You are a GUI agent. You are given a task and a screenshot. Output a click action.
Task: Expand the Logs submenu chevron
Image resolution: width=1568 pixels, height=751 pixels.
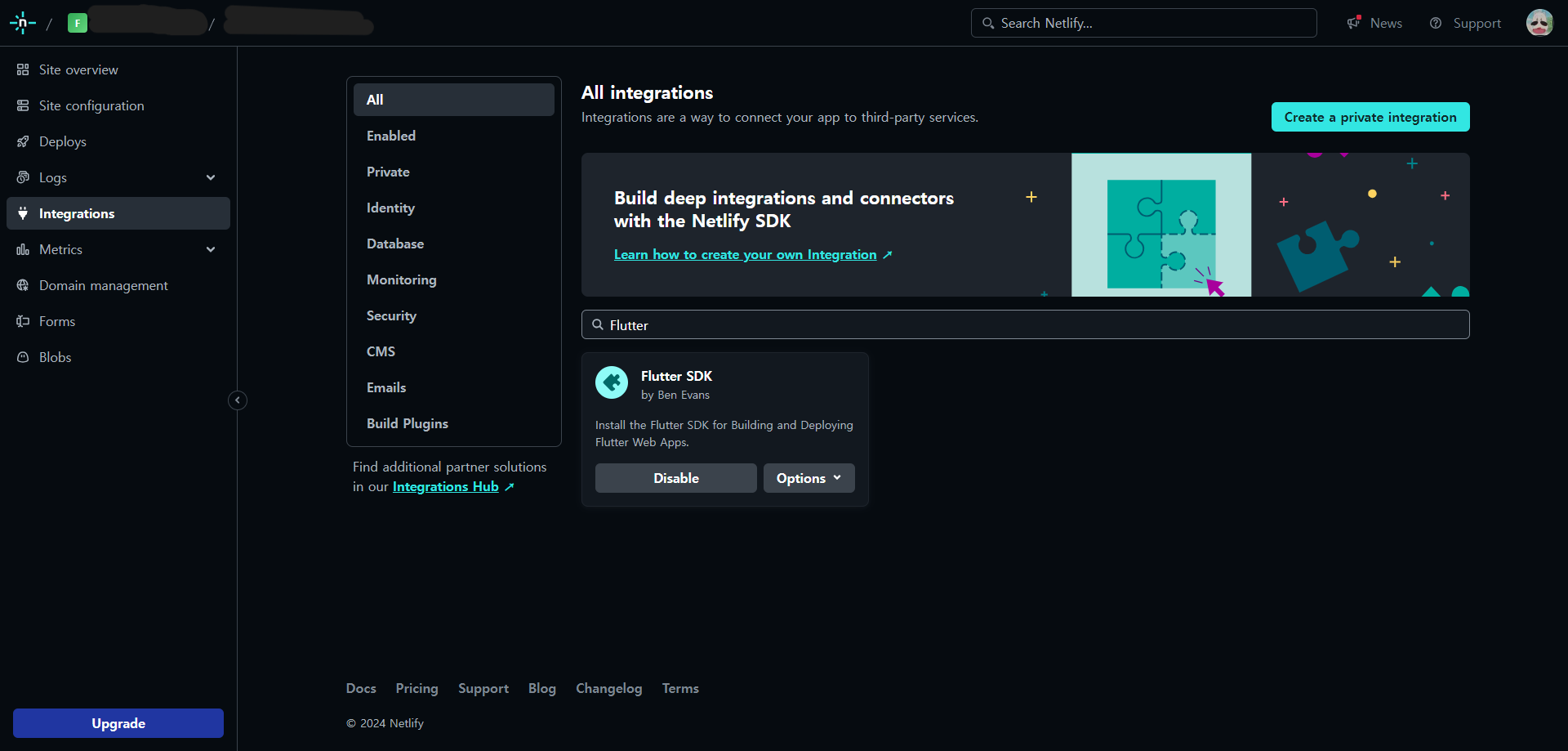click(211, 177)
